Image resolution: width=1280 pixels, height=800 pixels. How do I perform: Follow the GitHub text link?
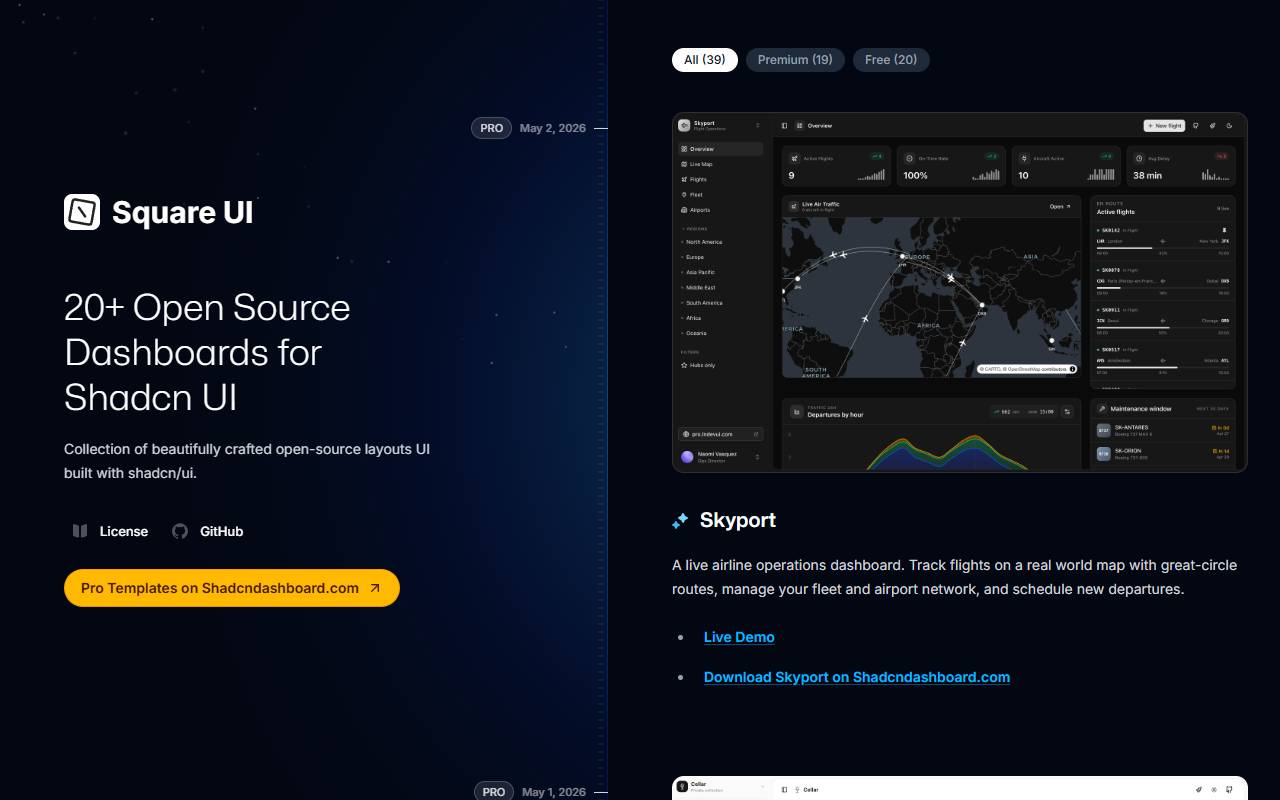(x=221, y=531)
